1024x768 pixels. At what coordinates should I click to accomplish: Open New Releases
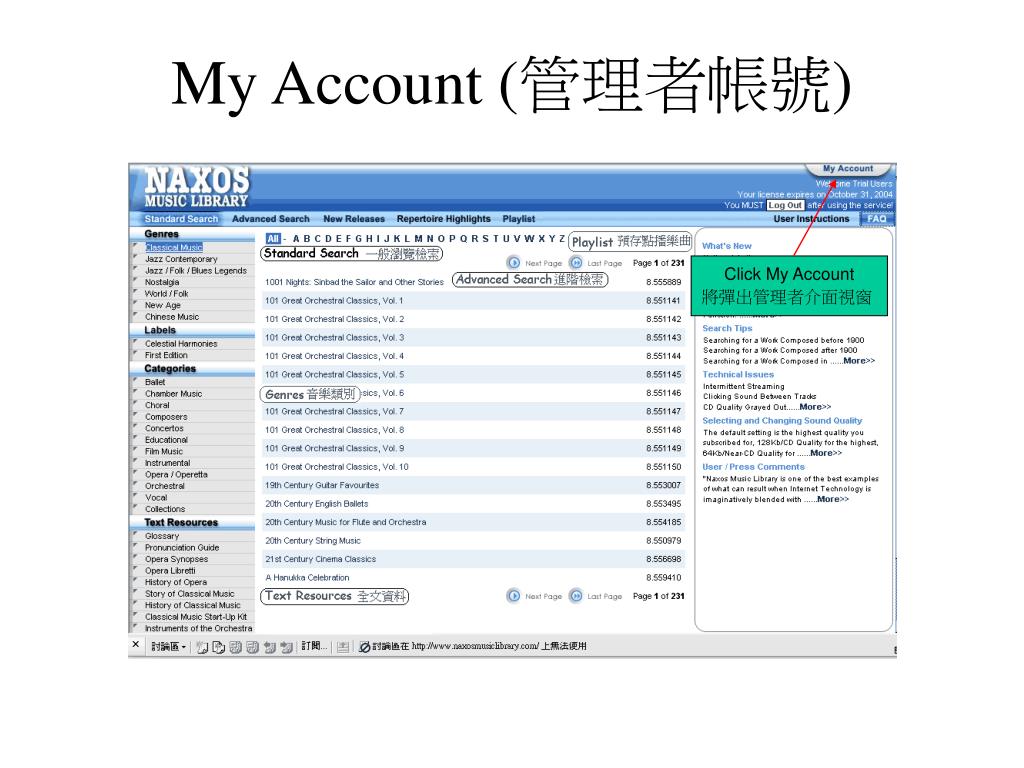pyautogui.click(x=353, y=219)
